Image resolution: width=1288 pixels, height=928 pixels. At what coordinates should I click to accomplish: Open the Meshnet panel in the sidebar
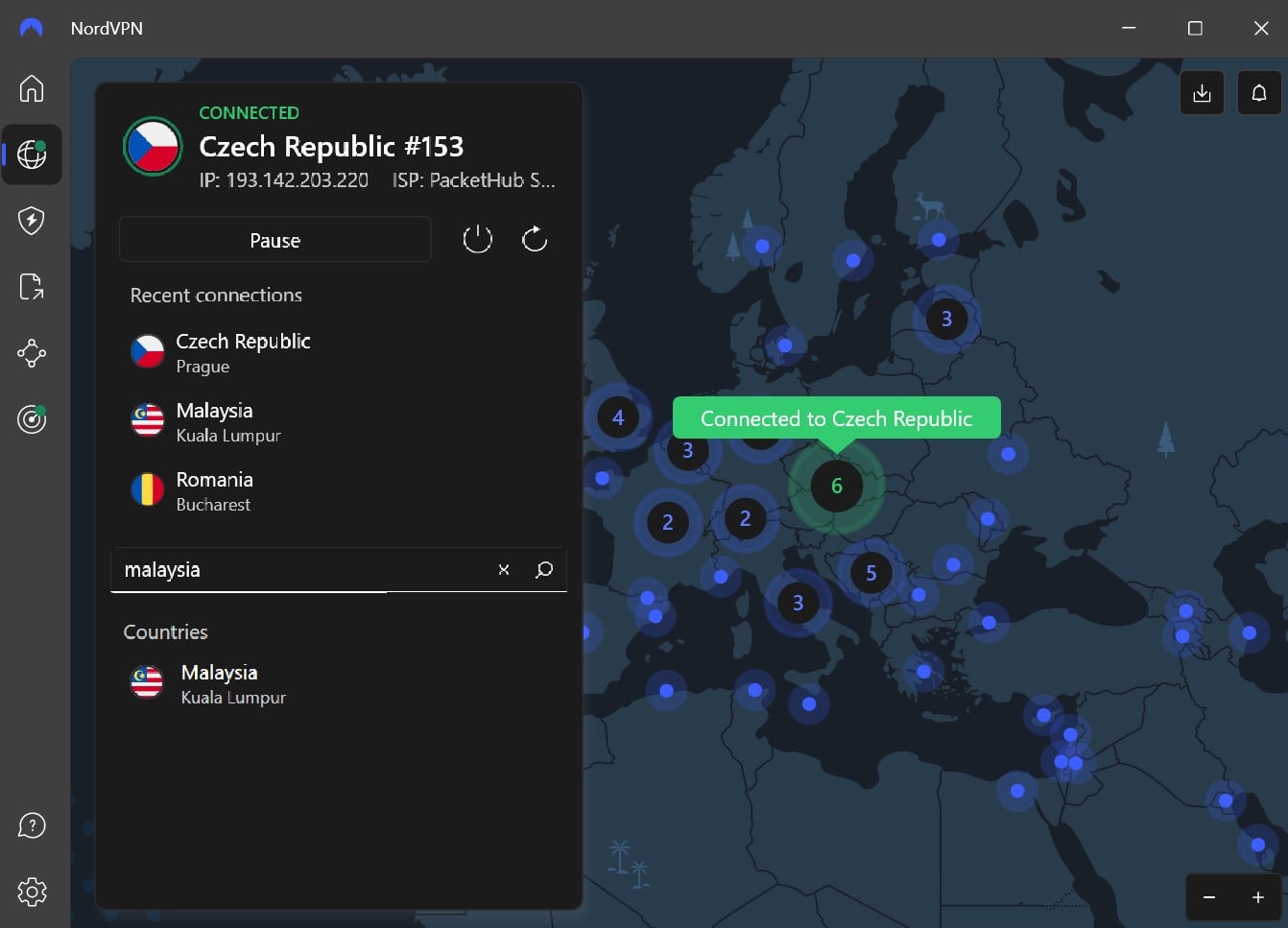click(x=32, y=353)
